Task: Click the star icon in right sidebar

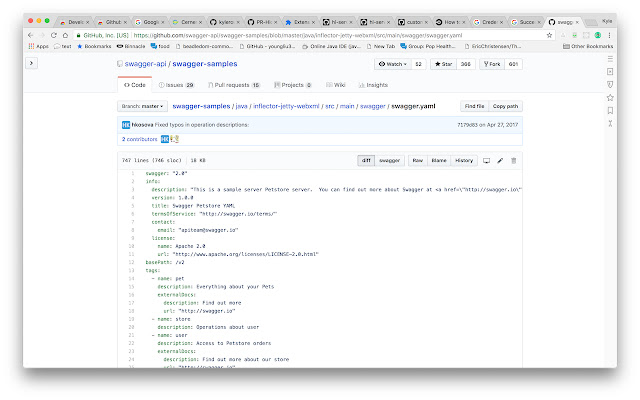Action: 610,98
